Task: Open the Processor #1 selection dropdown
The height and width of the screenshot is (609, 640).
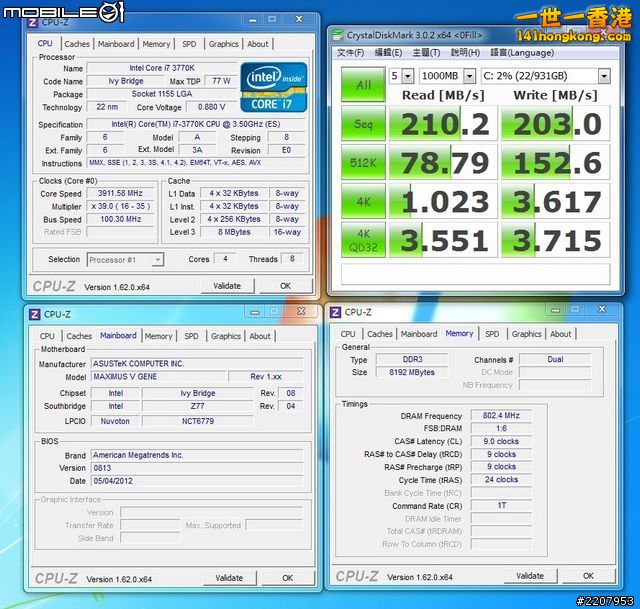Action: click(127, 260)
